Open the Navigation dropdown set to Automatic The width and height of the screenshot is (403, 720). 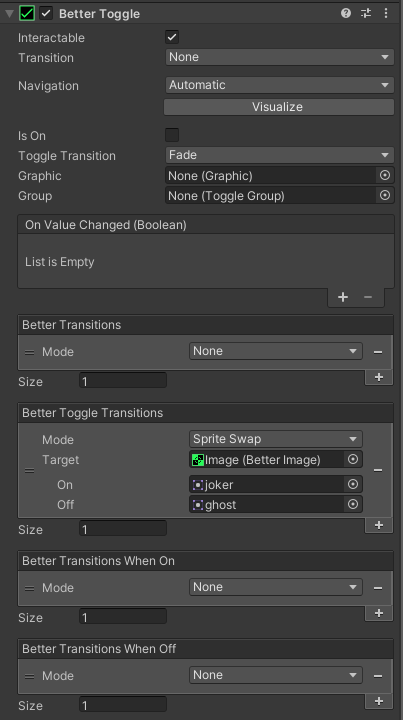[x=279, y=85]
